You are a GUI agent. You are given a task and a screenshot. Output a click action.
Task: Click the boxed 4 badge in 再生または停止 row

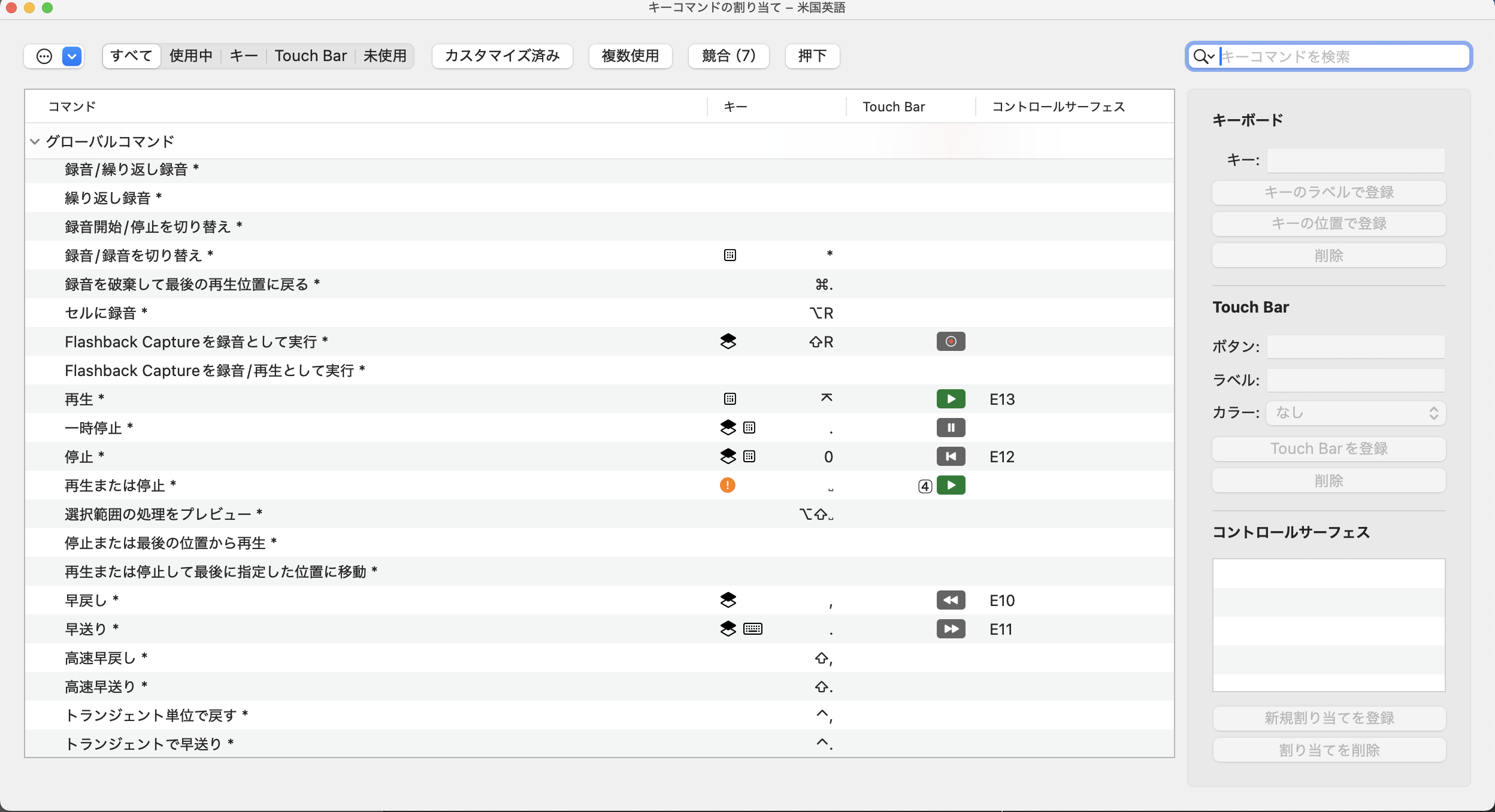click(x=925, y=486)
